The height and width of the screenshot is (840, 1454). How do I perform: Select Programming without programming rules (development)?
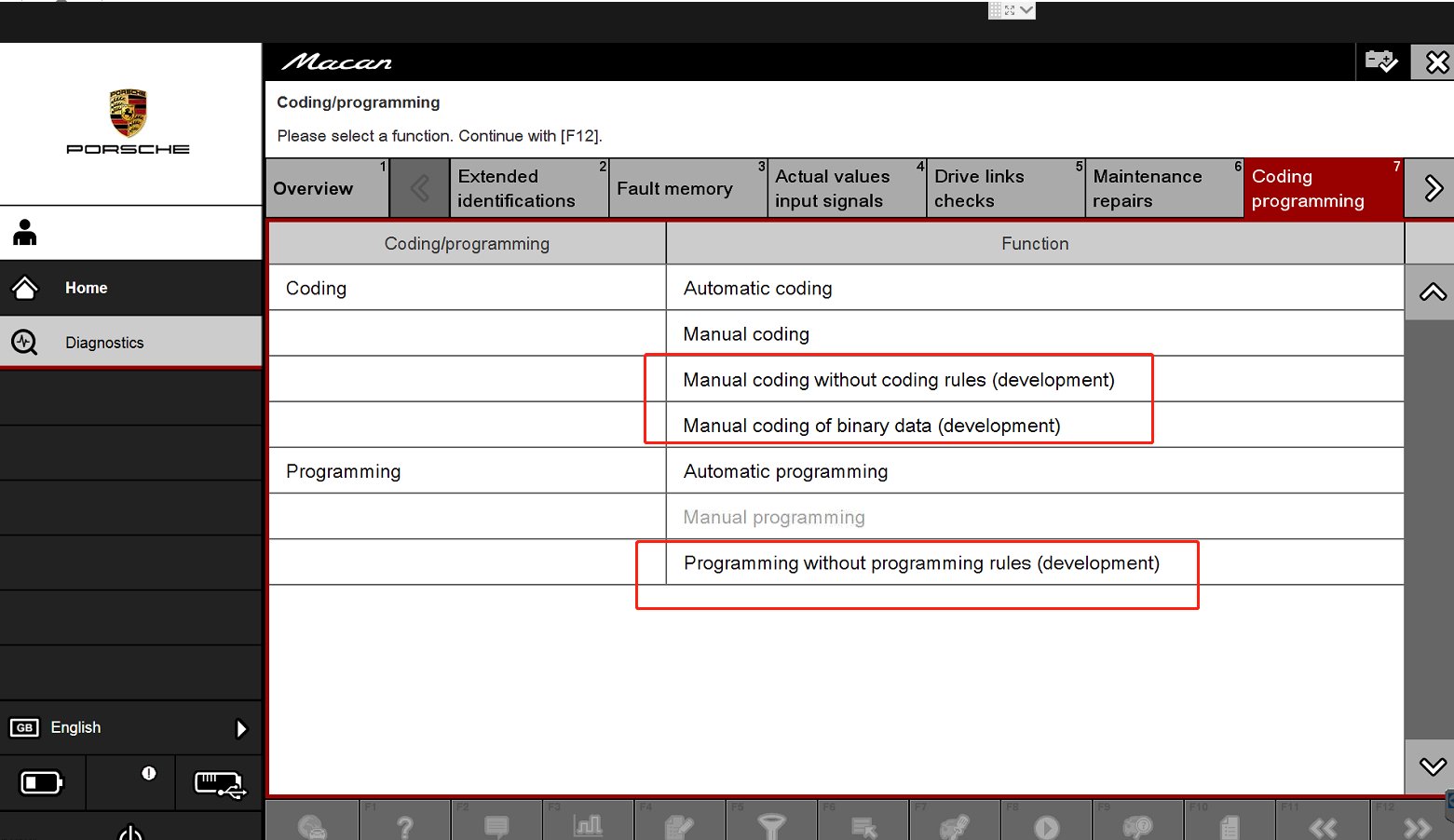pyautogui.click(x=1035, y=562)
